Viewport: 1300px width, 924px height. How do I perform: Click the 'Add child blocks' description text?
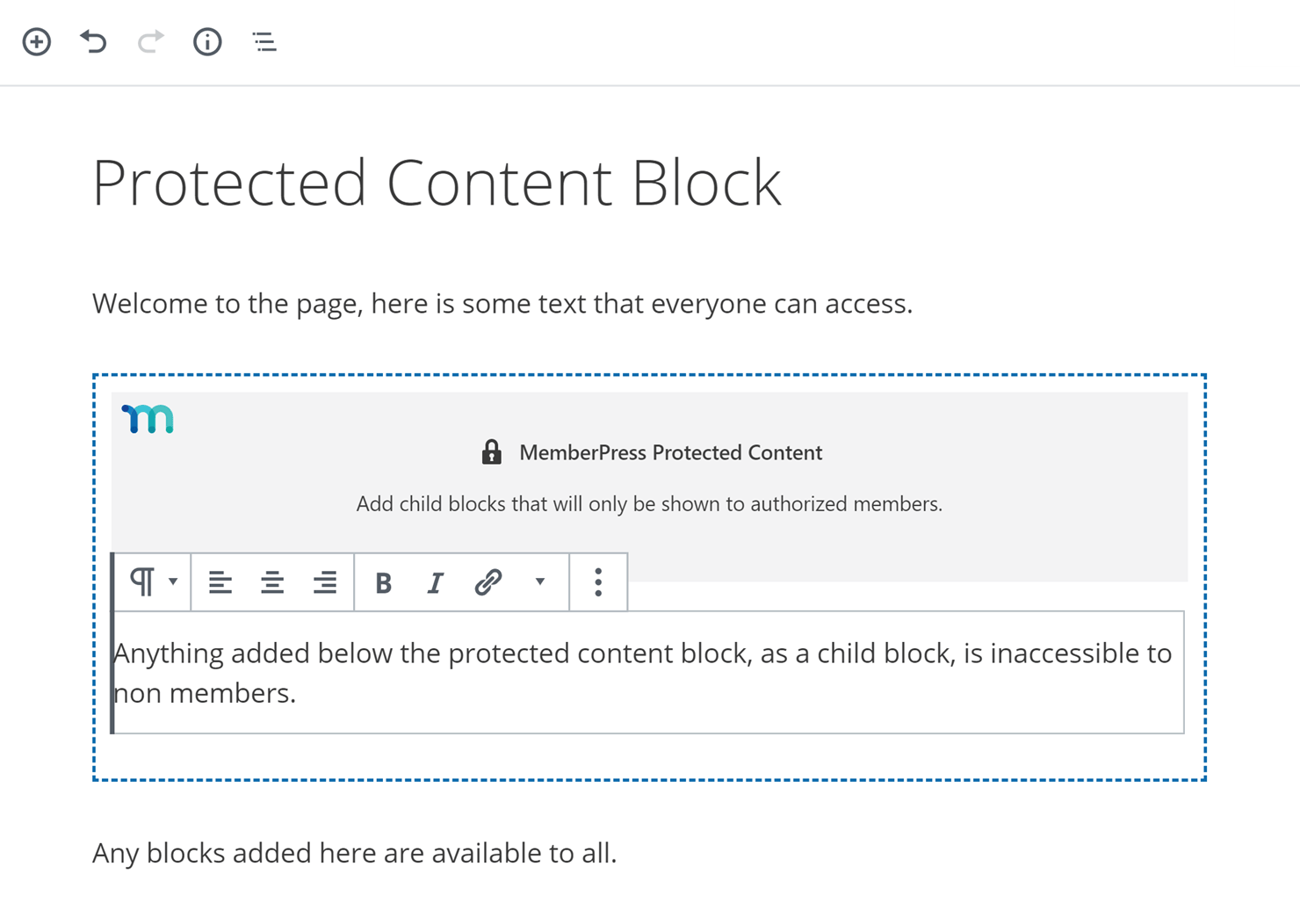pyautogui.click(x=649, y=504)
